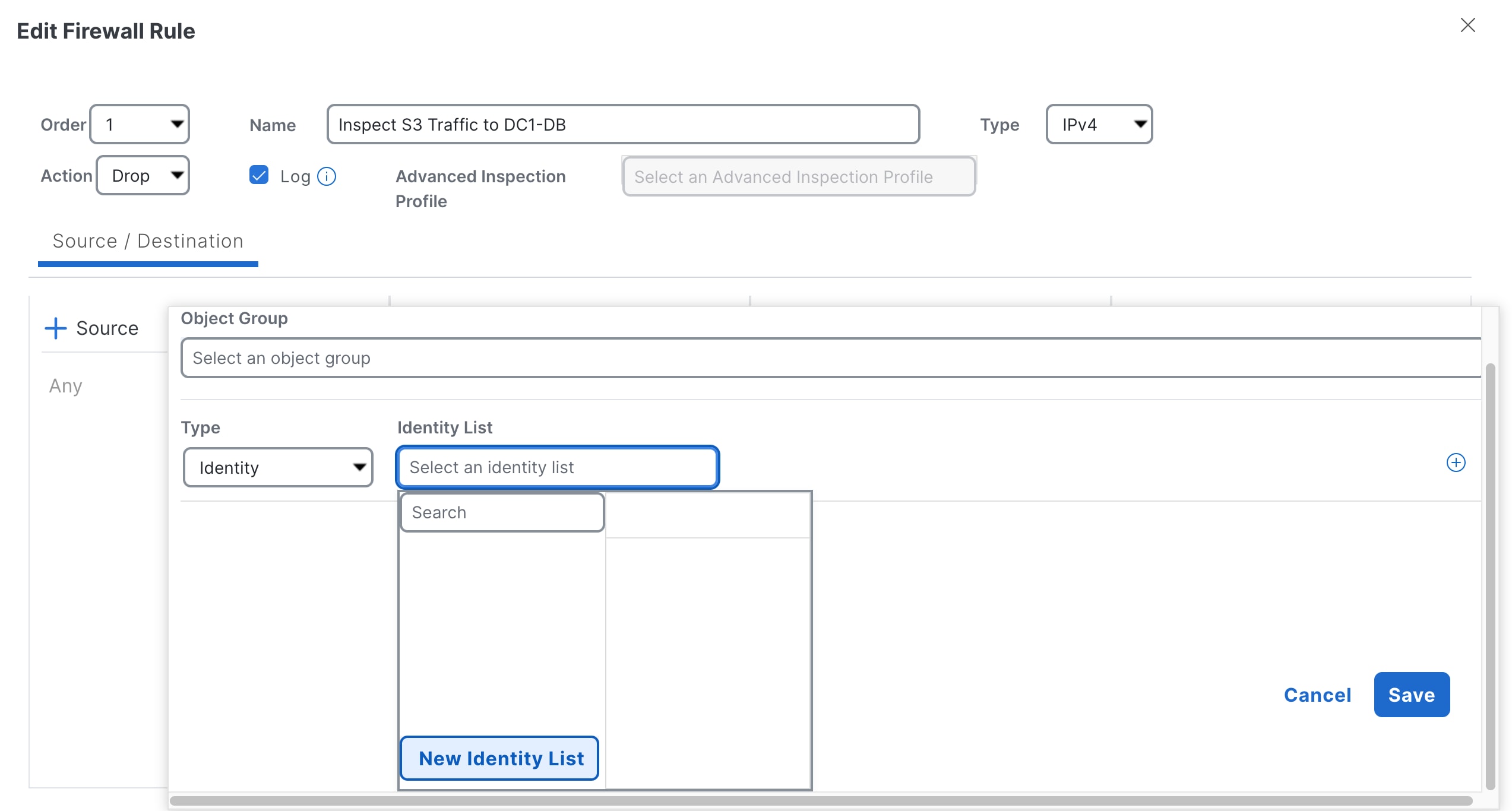Open the Action Drop dropdown

click(143, 175)
